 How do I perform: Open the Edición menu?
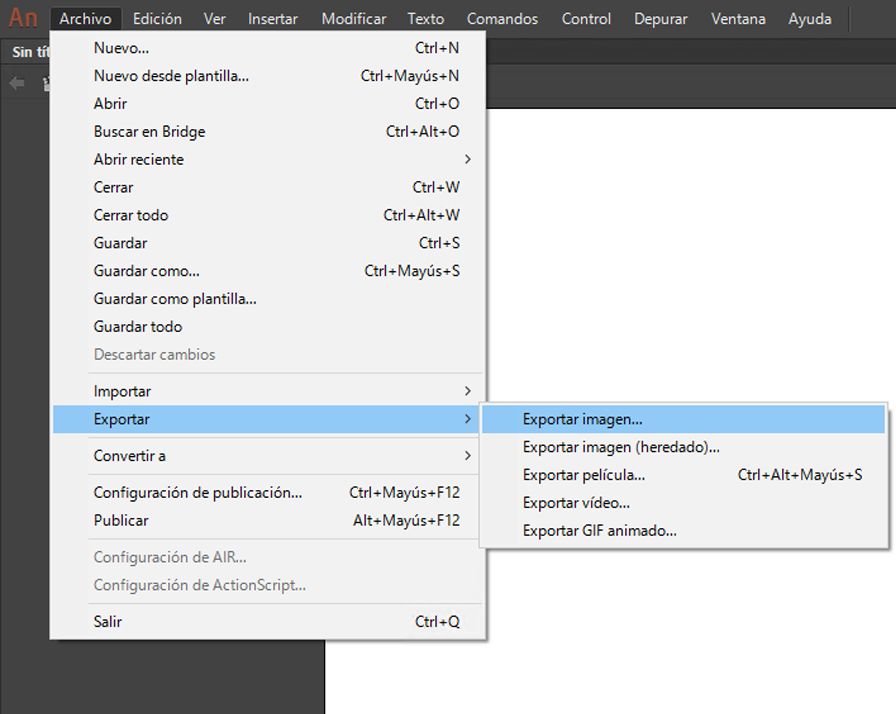(x=157, y=19)
